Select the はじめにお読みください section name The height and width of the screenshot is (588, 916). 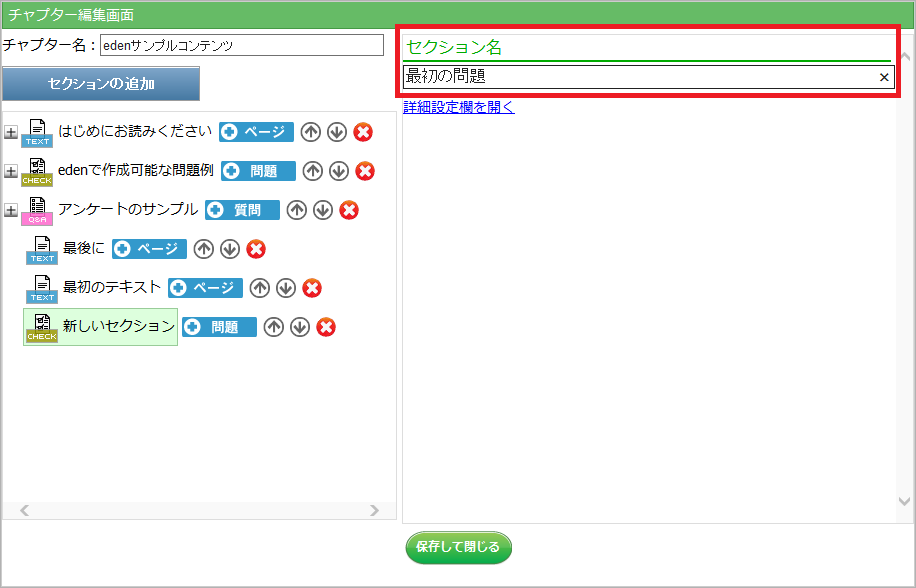[135, 131]
